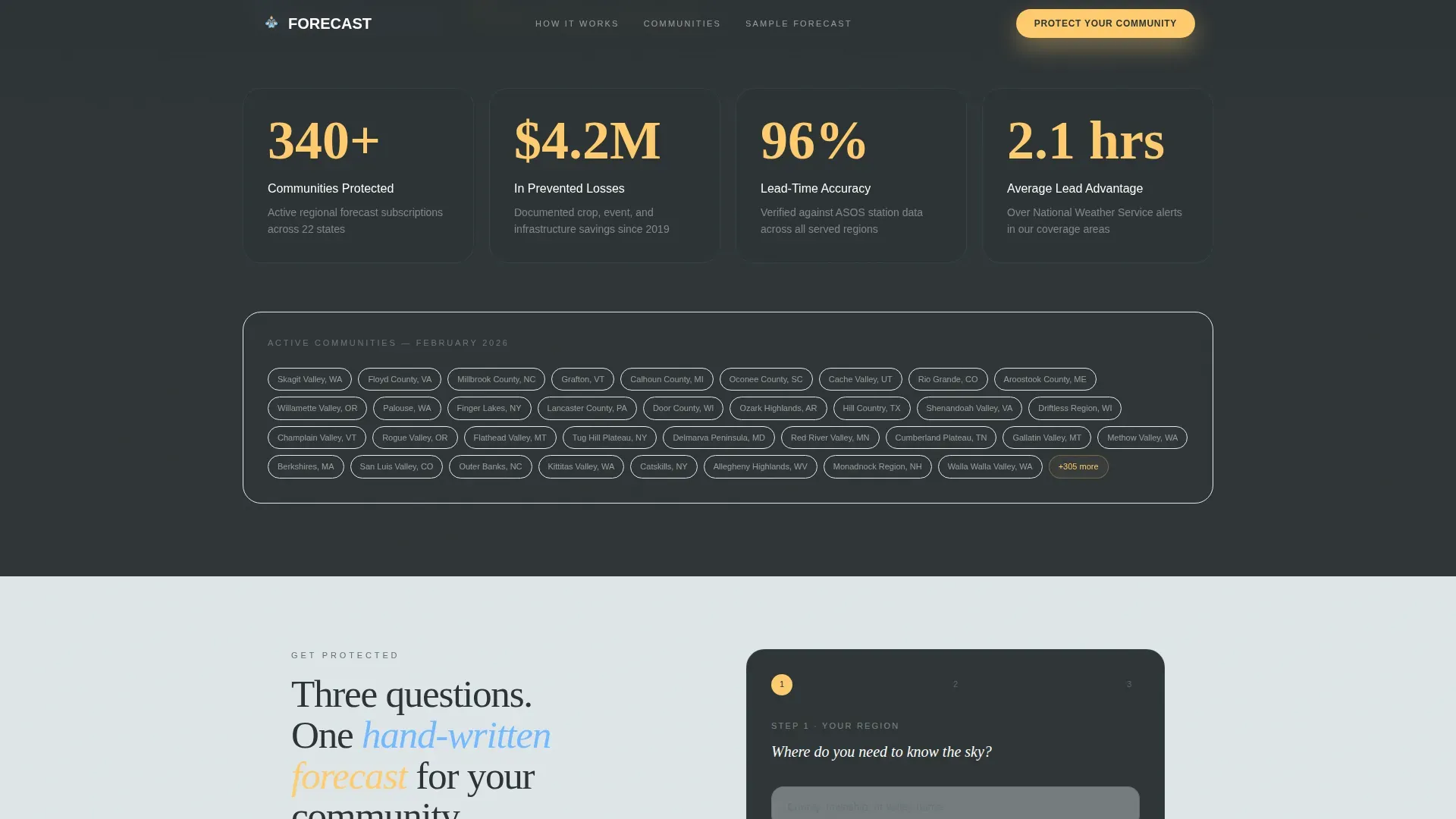Select the Finger Lakes, NY chip
Screen dimensions: 1456x819
(x=489, y=408)
